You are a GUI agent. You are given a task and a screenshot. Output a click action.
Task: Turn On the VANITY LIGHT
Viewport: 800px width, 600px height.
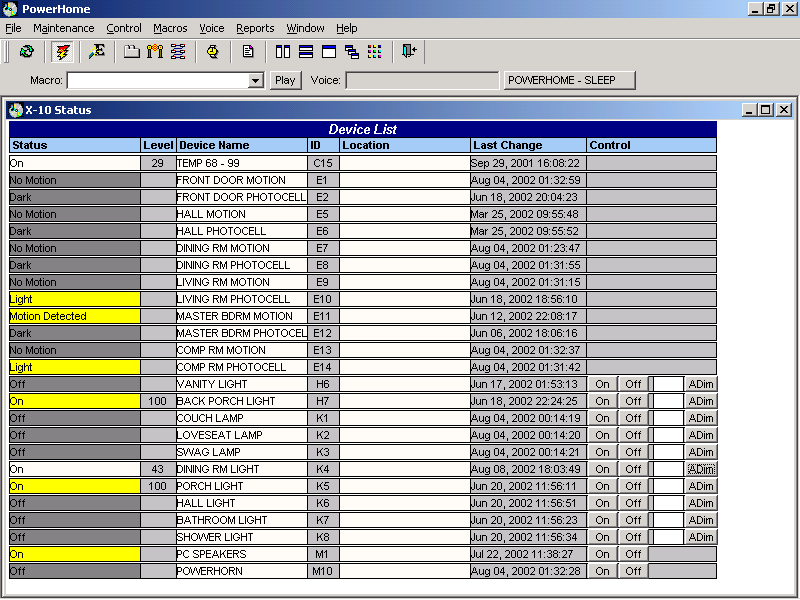point(603,384)
